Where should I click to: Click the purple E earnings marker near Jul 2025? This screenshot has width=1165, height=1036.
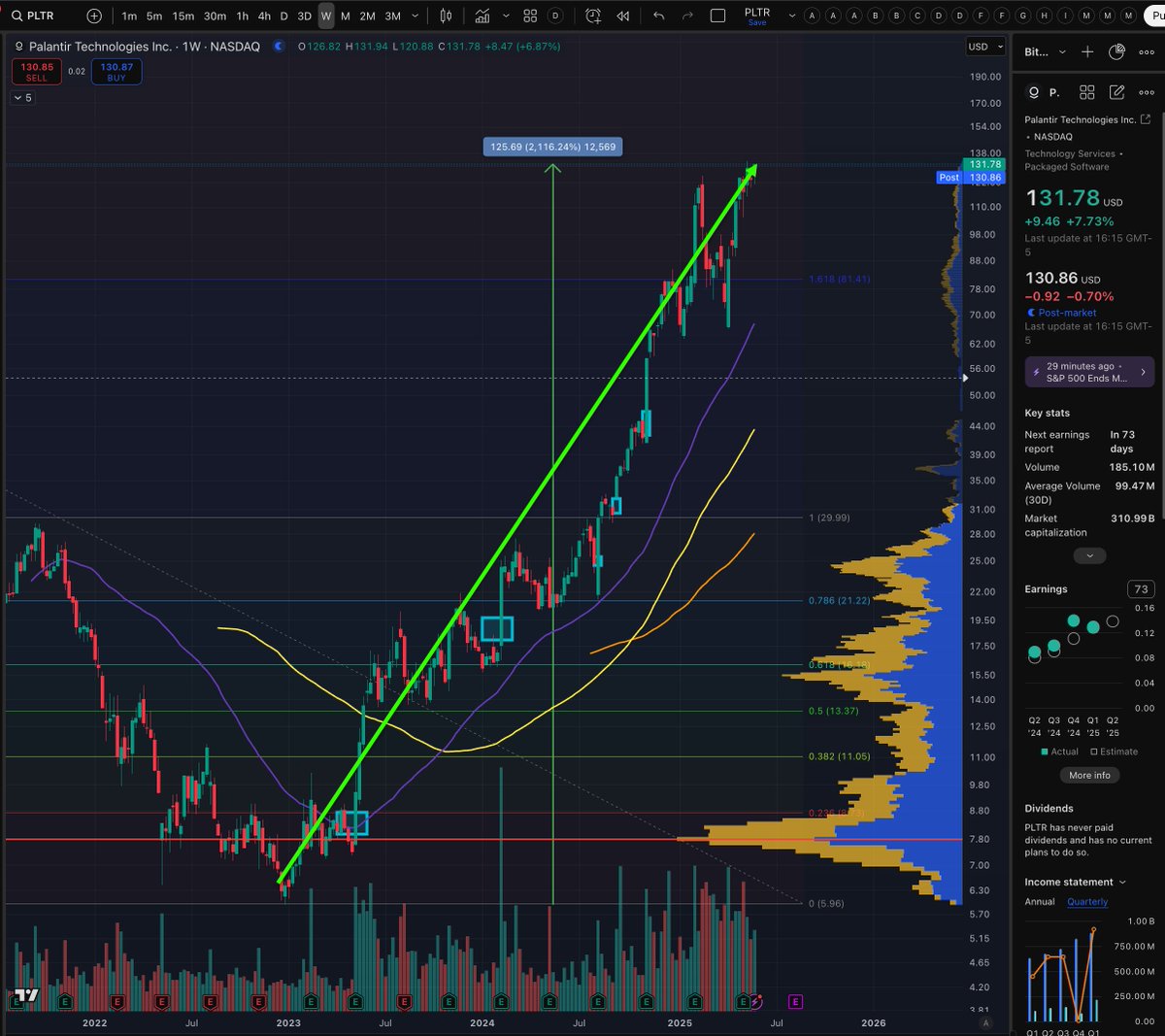[795, 1001]
